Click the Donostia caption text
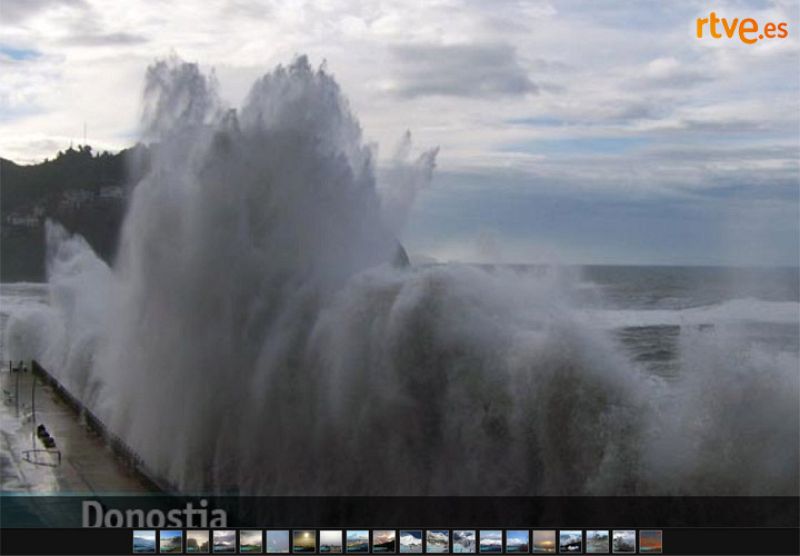Screen dimensions: 800x556 [154, 513]
